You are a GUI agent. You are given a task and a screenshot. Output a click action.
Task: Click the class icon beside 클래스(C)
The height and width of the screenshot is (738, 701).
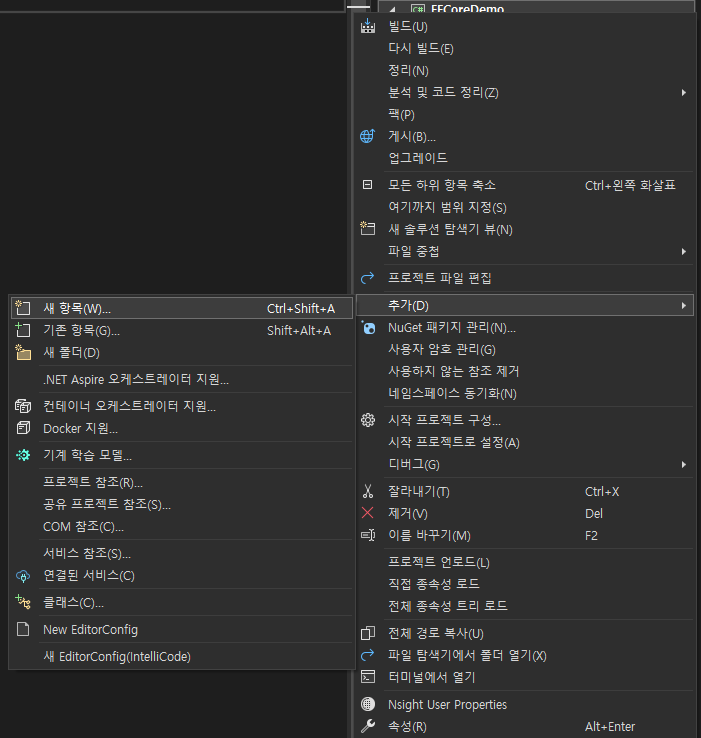pos(23,602)
